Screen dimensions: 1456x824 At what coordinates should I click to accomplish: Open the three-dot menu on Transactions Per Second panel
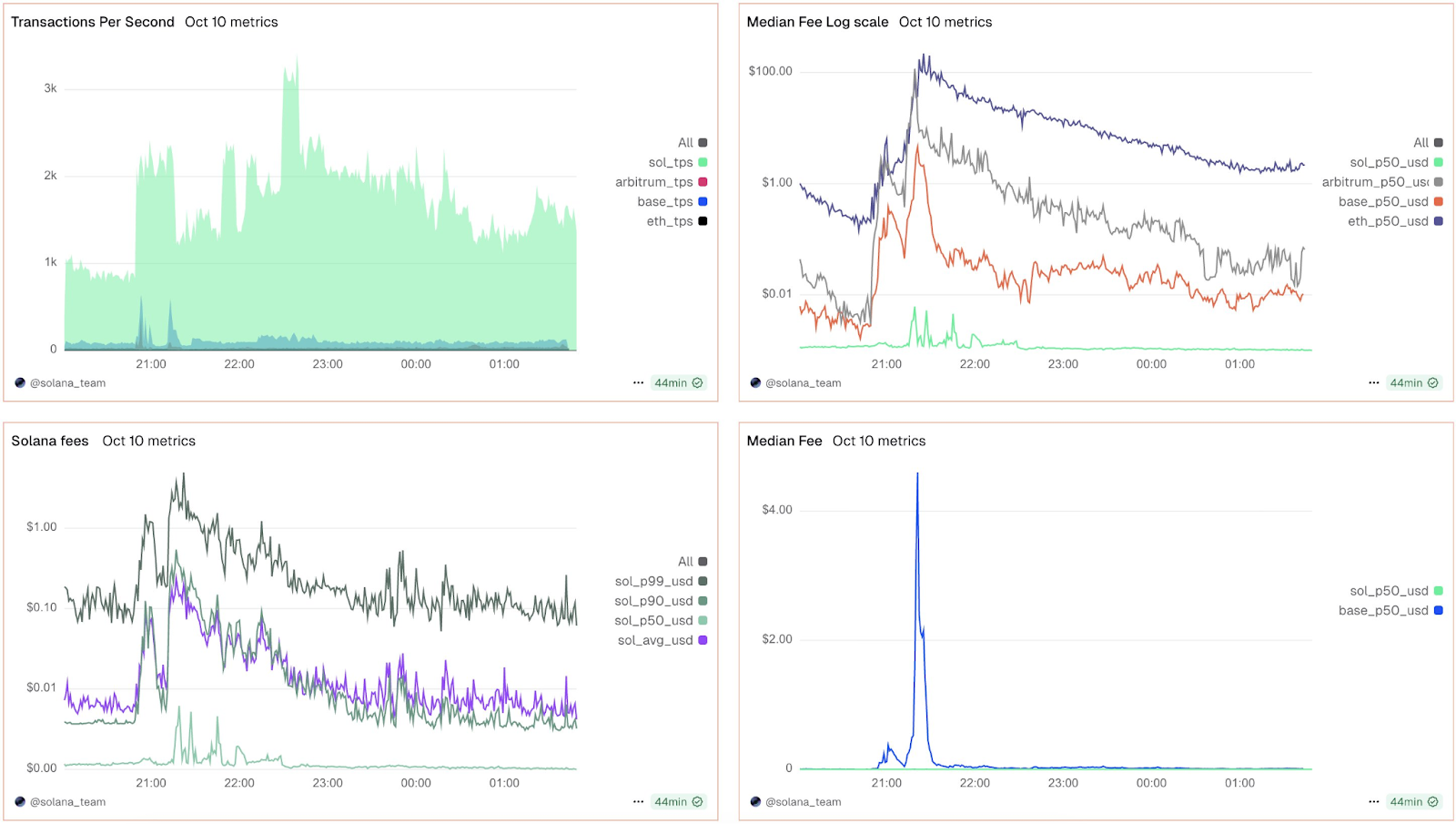click(x=638, y=383)
